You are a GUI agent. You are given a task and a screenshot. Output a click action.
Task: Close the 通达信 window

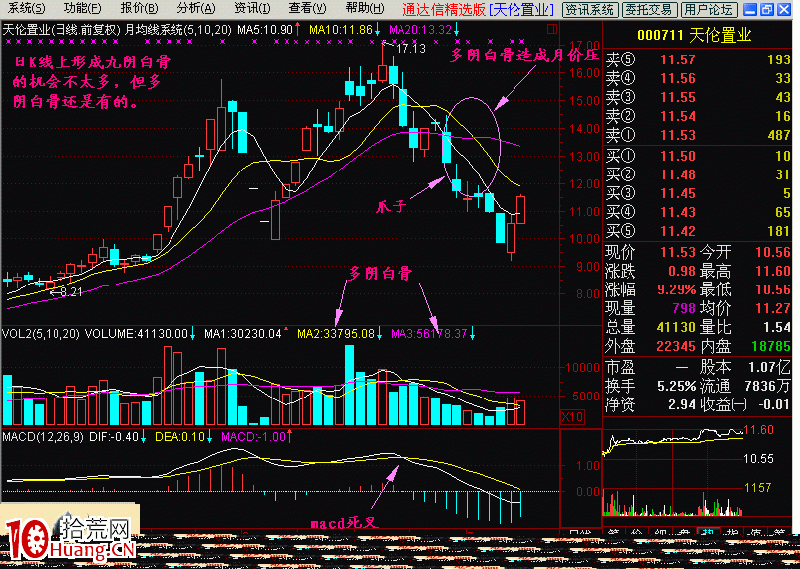(784, 9)
